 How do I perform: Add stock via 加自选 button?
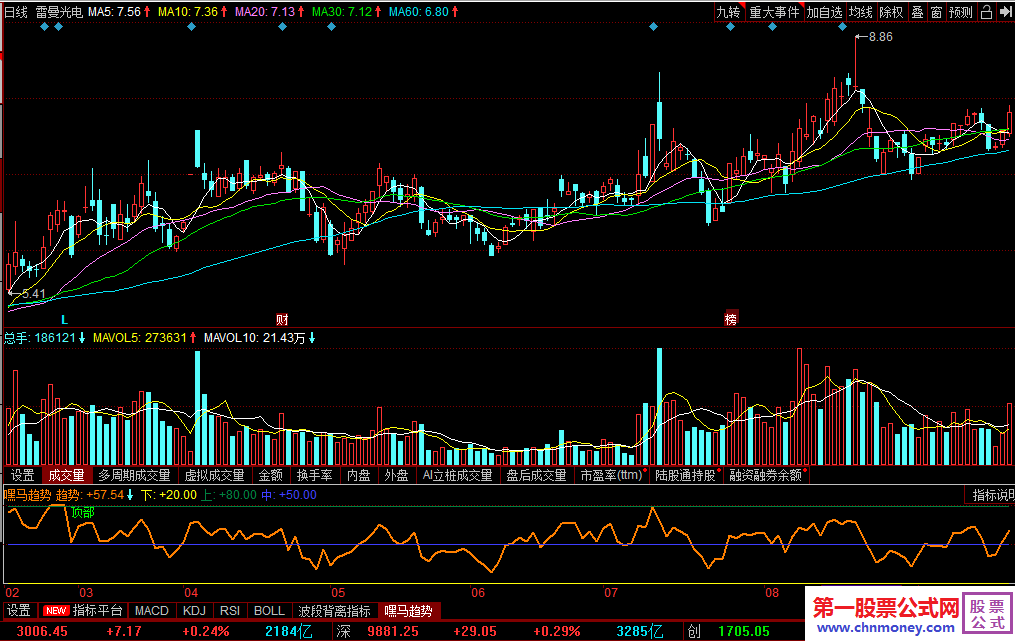824,12
